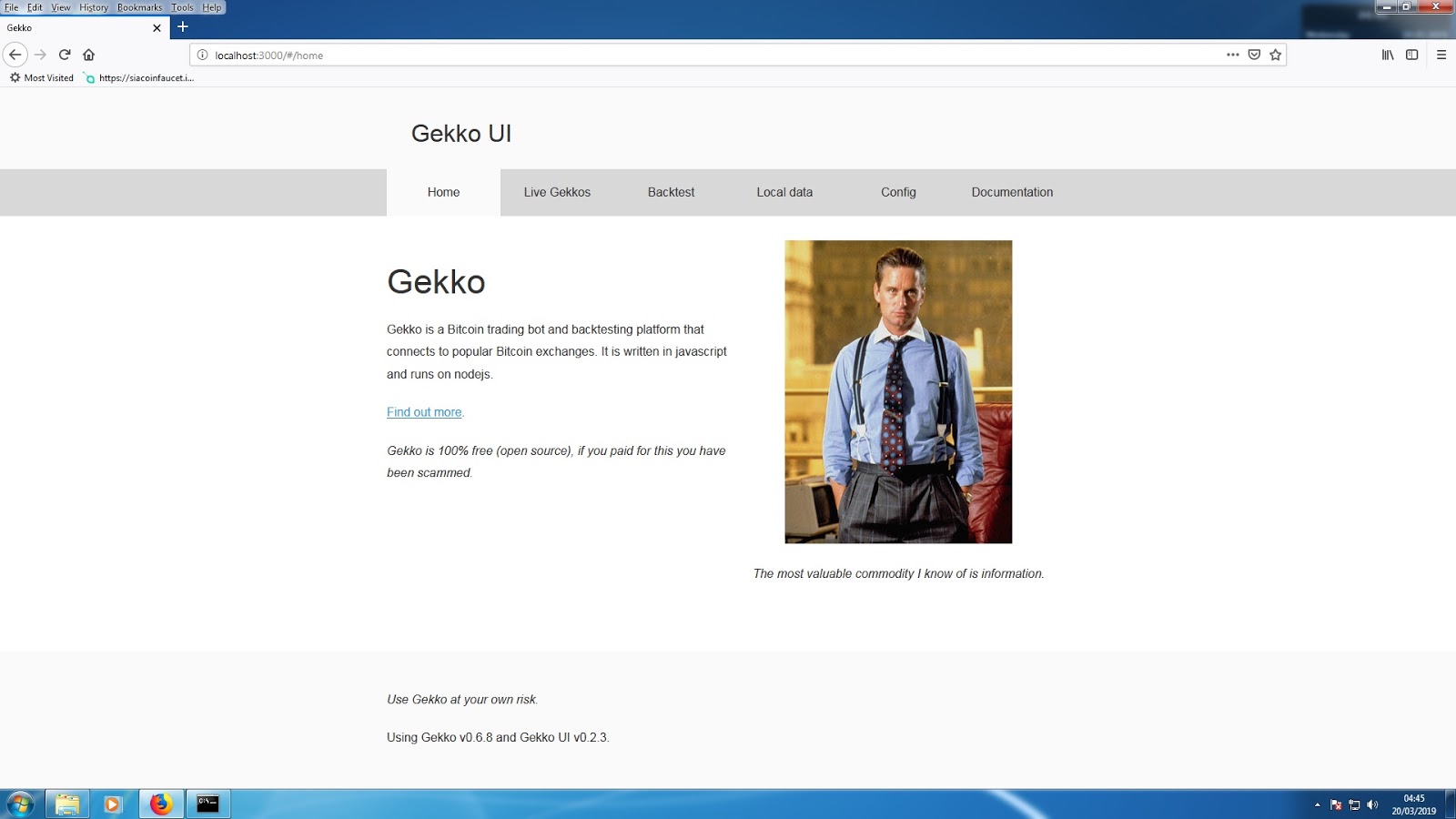Open the command prompt taskbar window
Viewport: 1456px width, 819px height.
(208, 804)
